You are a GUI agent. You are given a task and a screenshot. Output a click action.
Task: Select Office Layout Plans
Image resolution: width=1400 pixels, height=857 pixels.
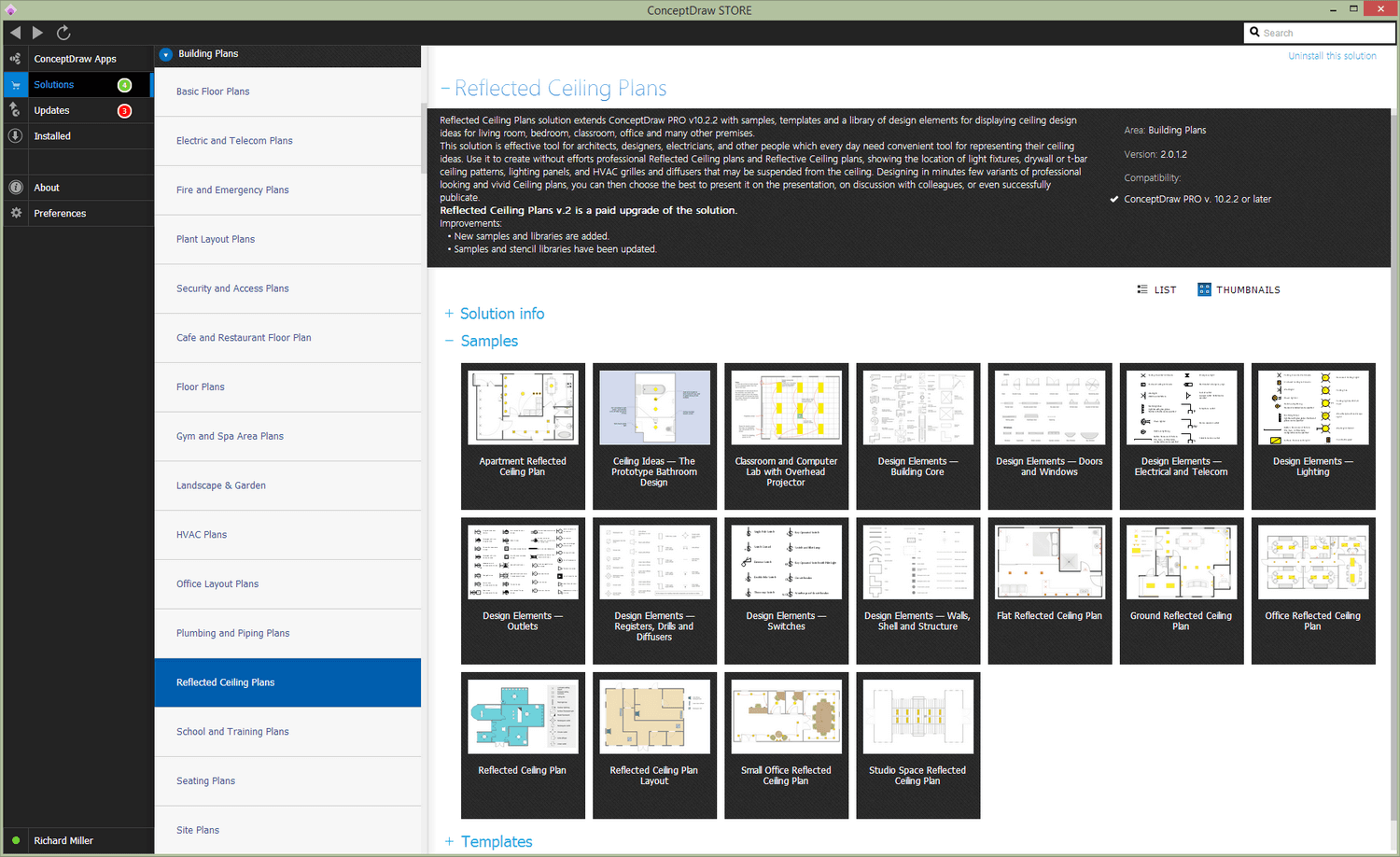pyautogui.click(x=287, y=584)
